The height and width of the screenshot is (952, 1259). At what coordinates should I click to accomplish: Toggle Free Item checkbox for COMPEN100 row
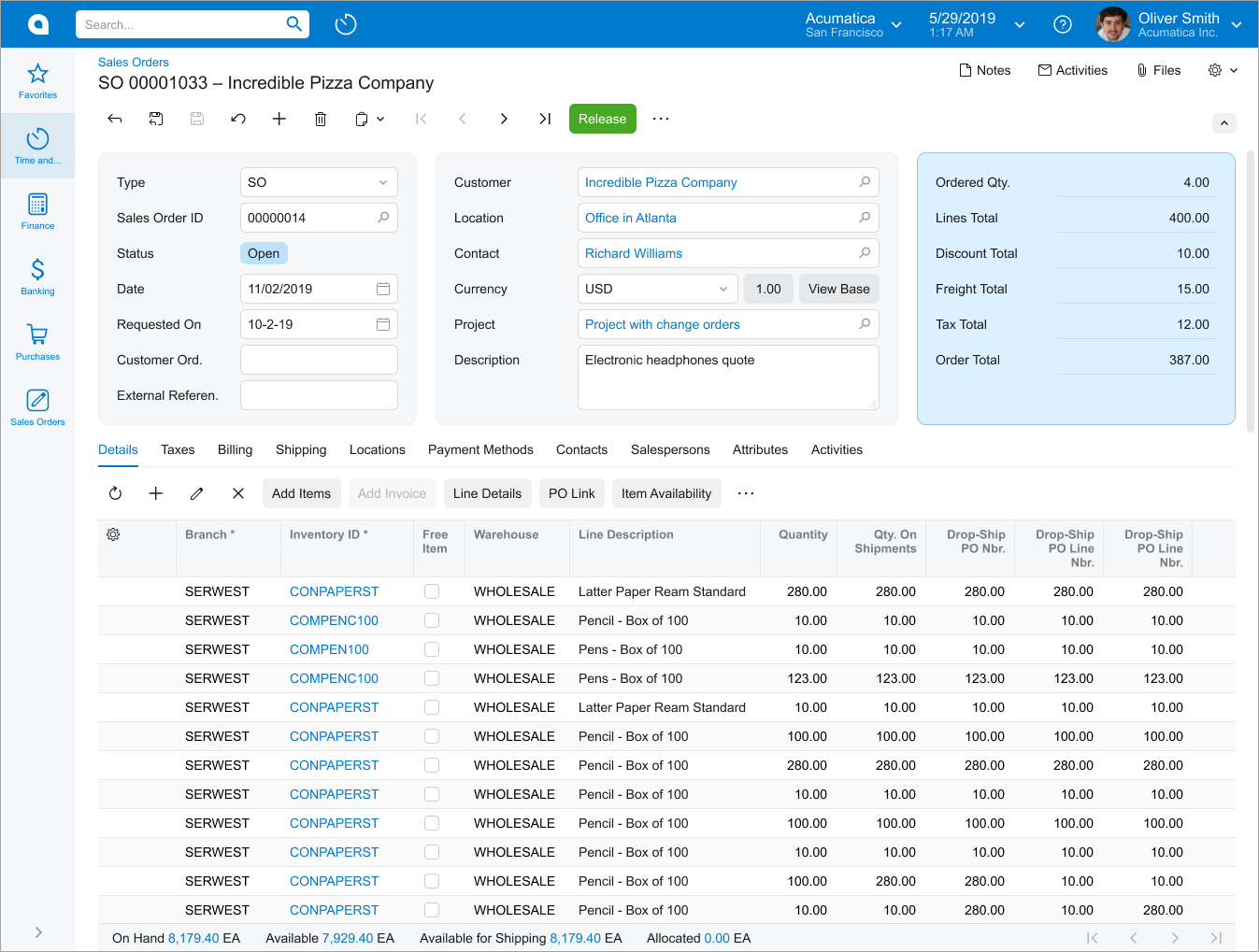(432, 649)
